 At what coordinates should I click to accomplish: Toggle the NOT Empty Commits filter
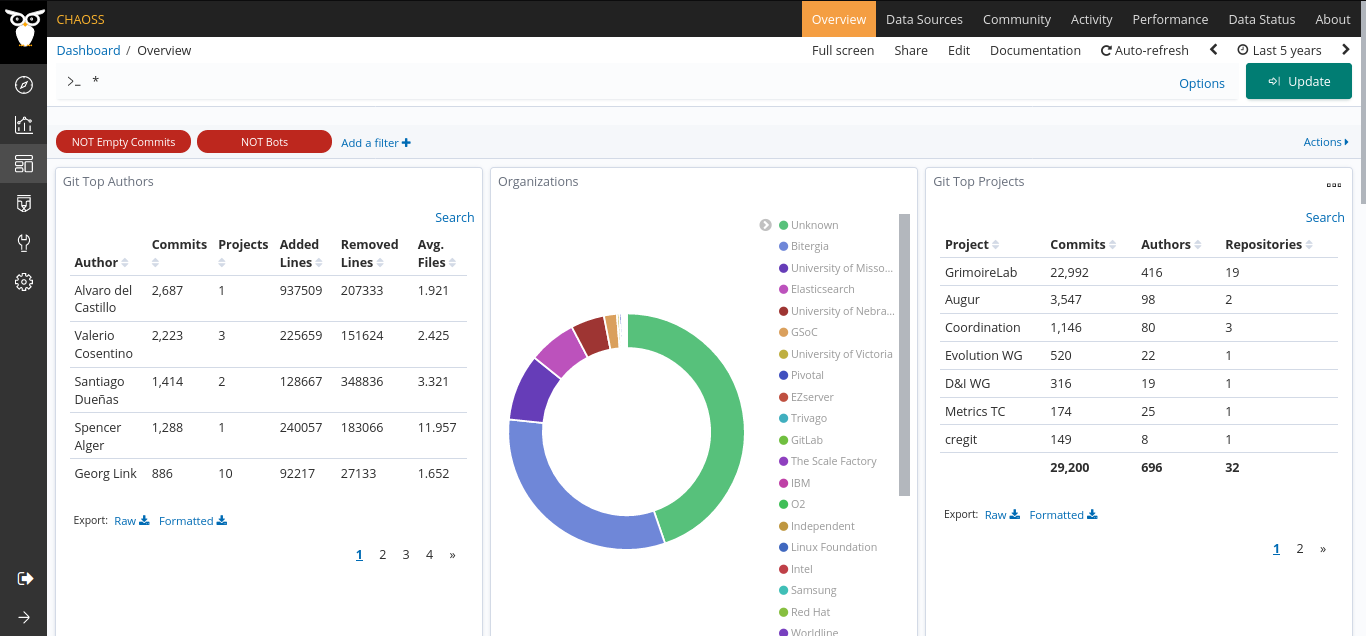[123, 142]
